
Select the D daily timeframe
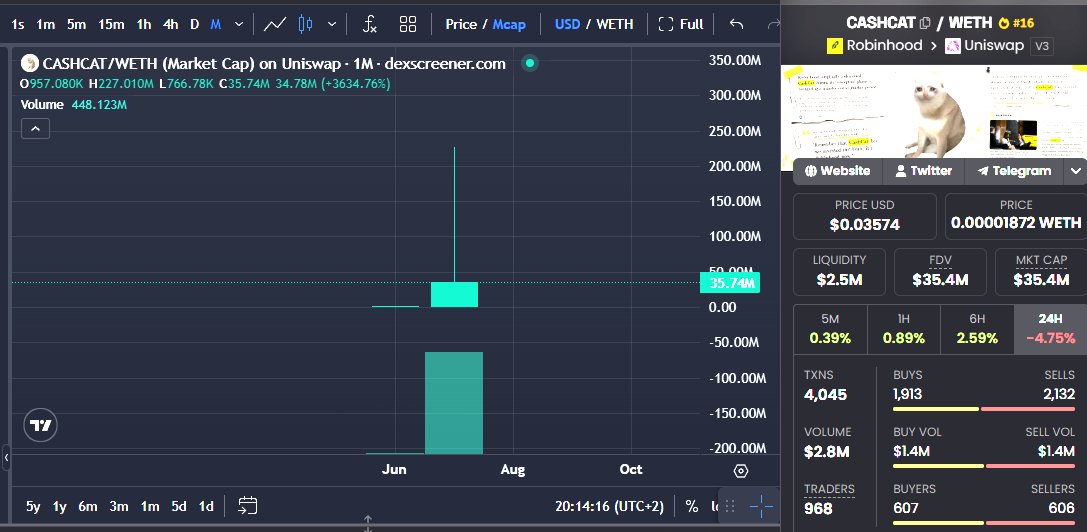(195, 24)
